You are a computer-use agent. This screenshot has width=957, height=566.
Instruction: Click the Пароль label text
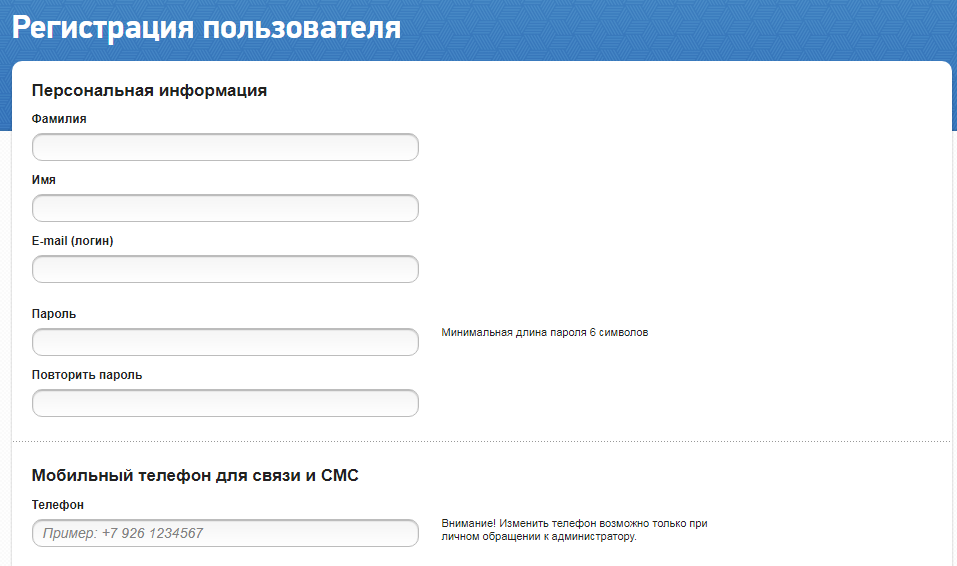click(54, 313)
